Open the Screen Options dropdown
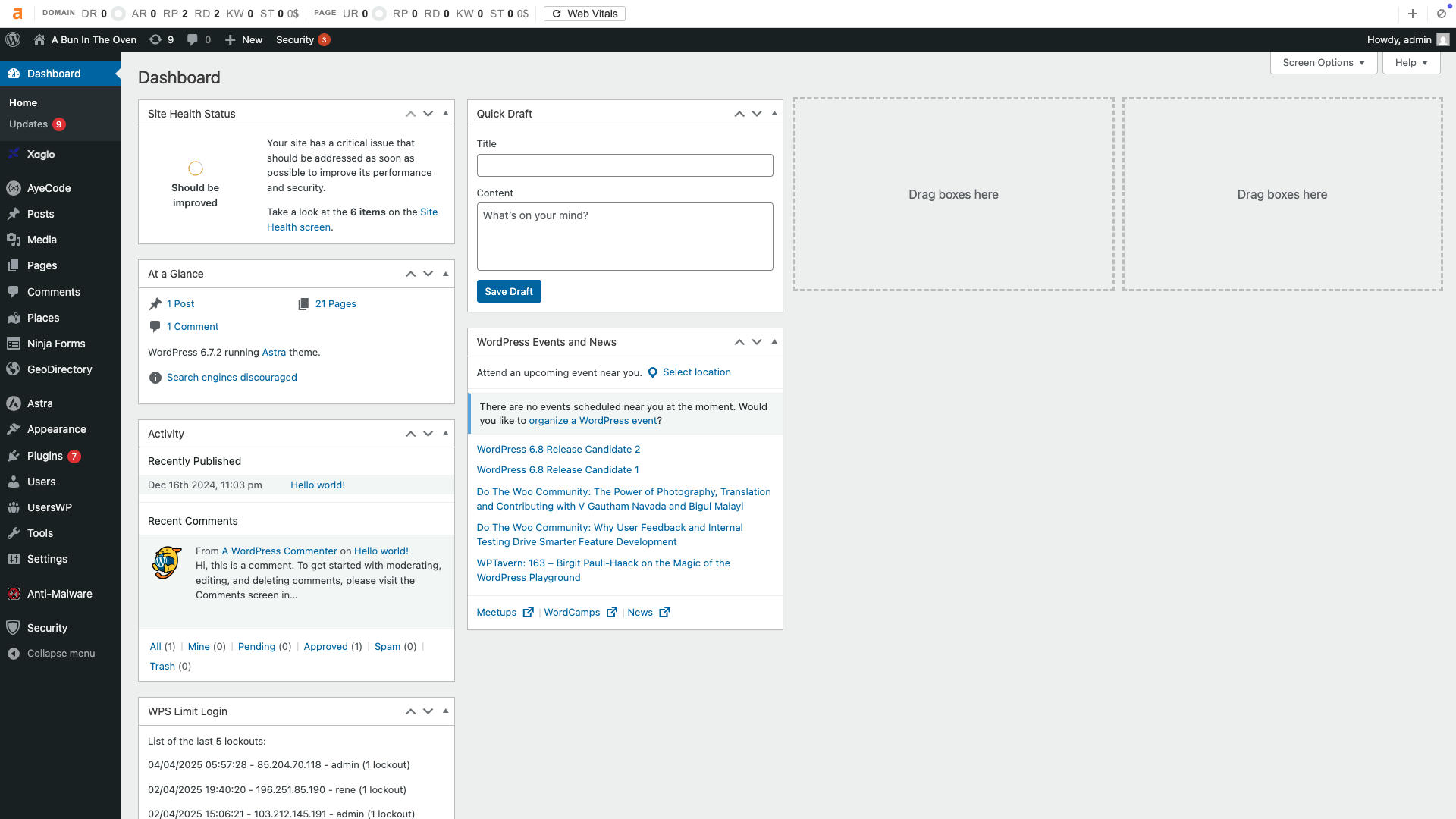The image size is (1456, 819). click(x=1323, y=63)
